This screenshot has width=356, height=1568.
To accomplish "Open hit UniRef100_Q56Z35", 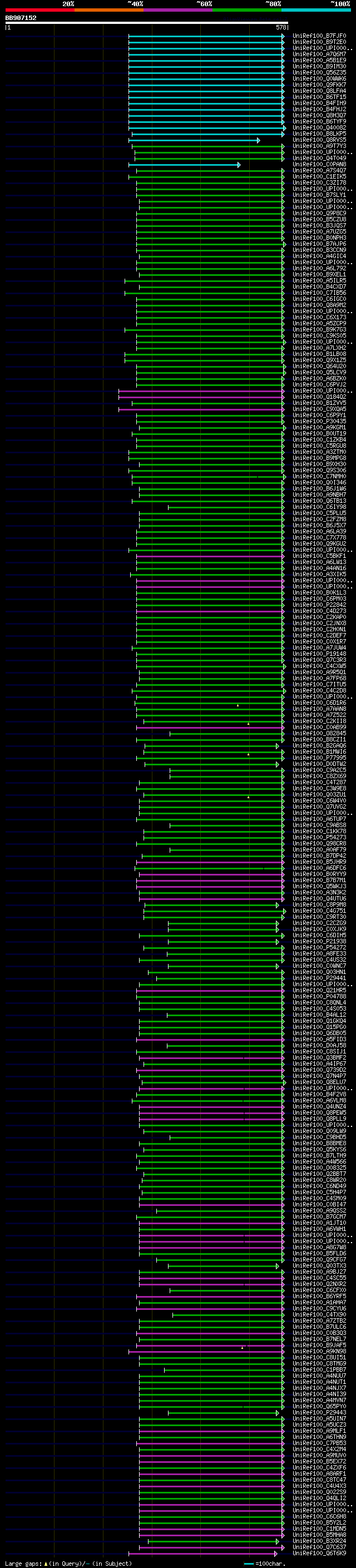I will [x=319, y=72].
